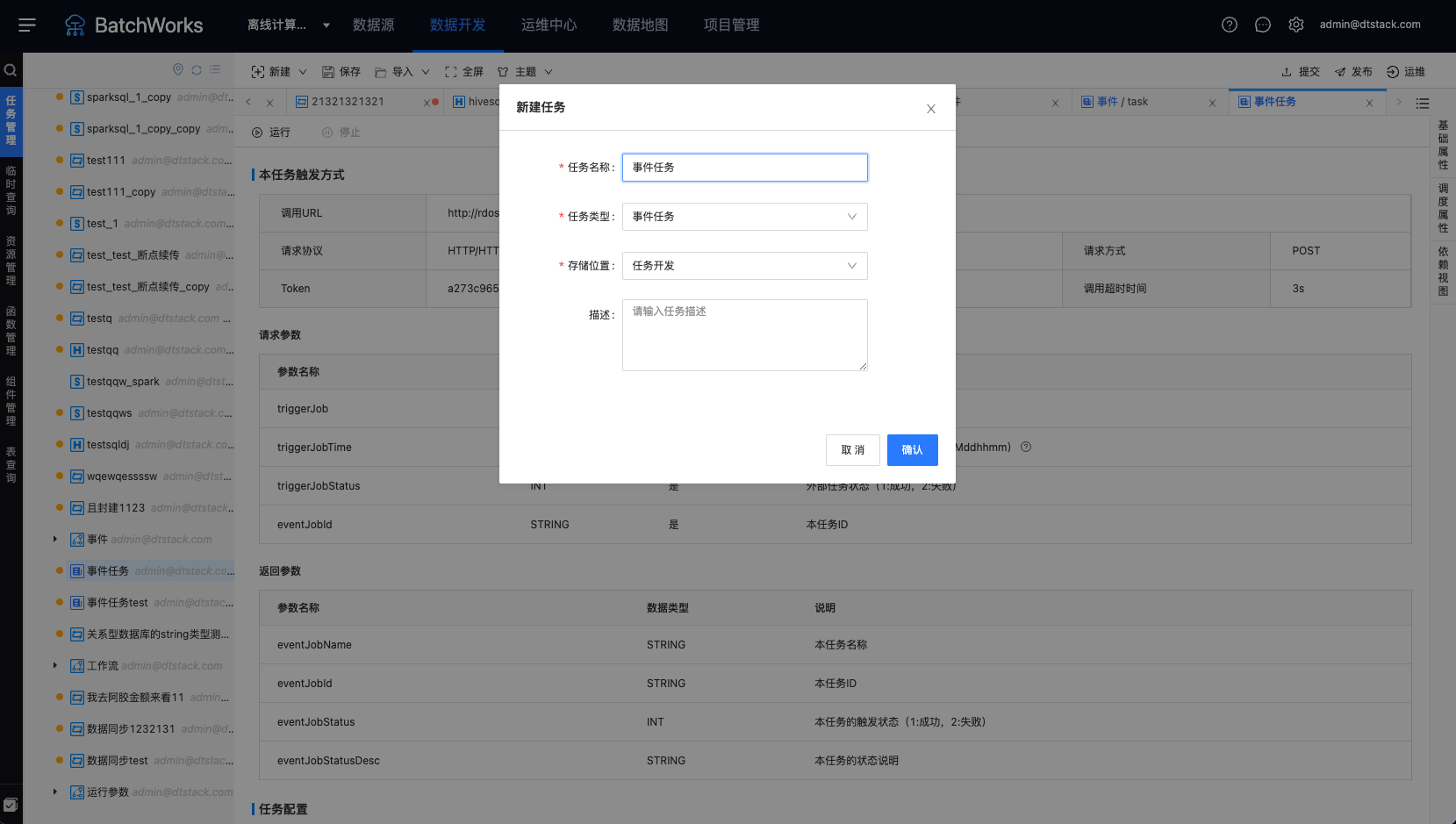Go to 数据地图 menu

click(640, 25)
